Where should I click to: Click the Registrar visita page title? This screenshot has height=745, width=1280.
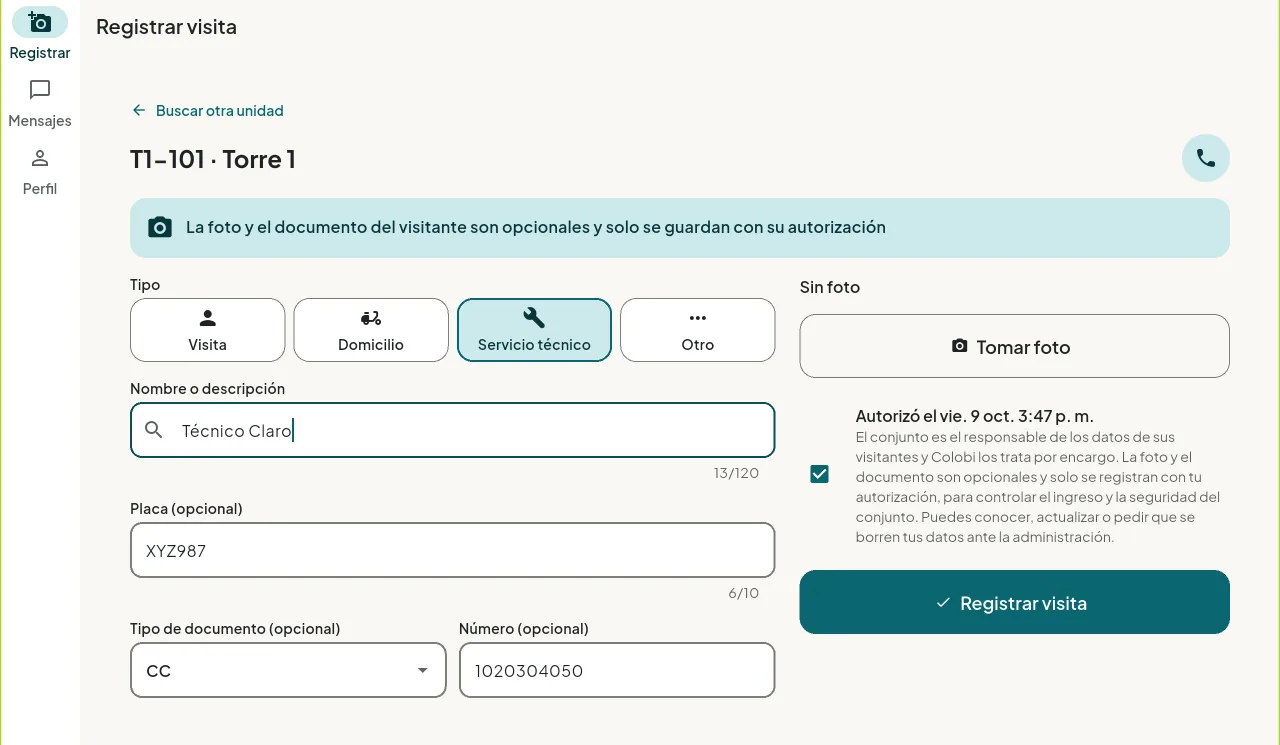click(166, 27)
